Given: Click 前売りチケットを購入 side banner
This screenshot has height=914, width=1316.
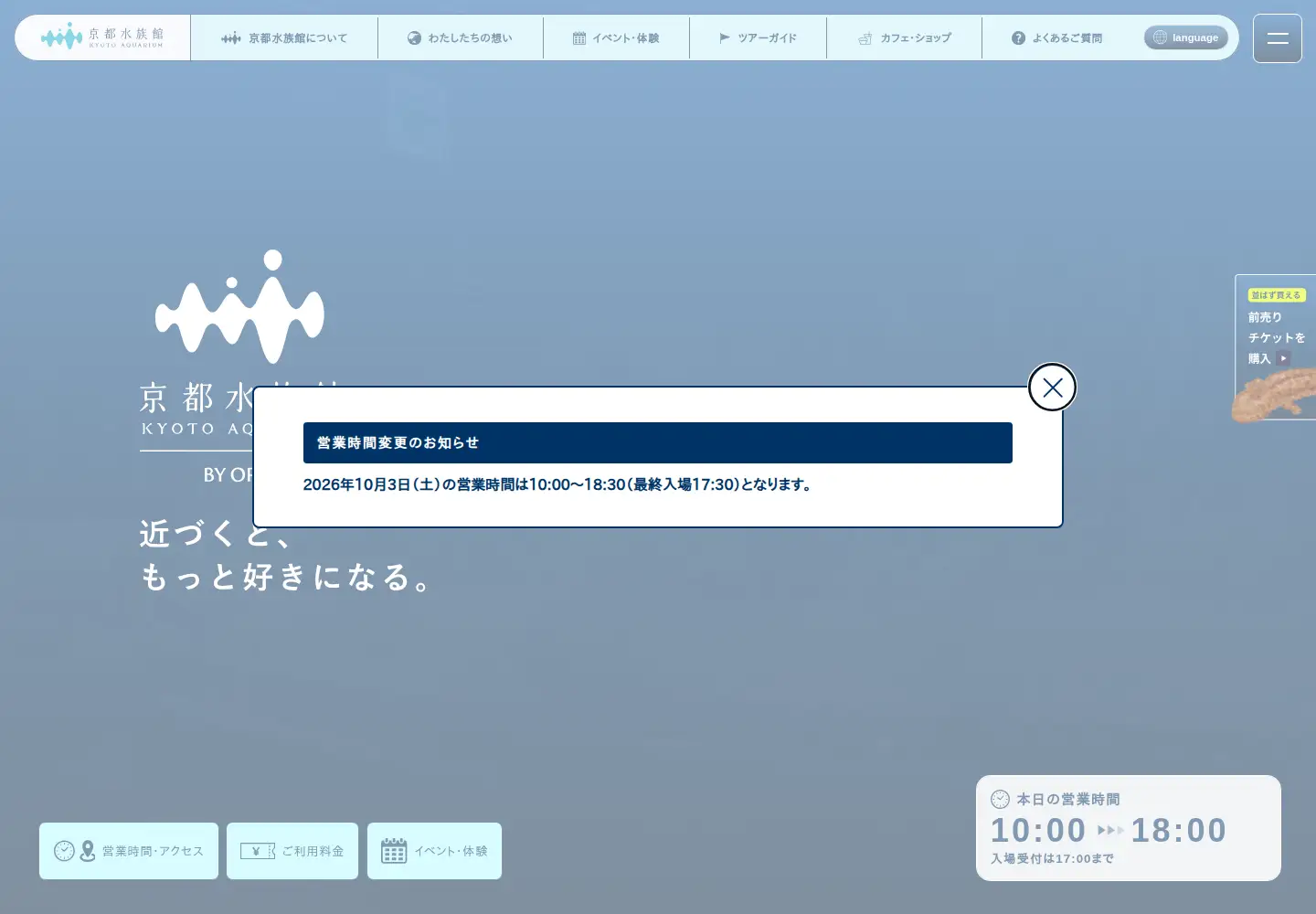Looking at the screenshot, I should click(1276, 347).
